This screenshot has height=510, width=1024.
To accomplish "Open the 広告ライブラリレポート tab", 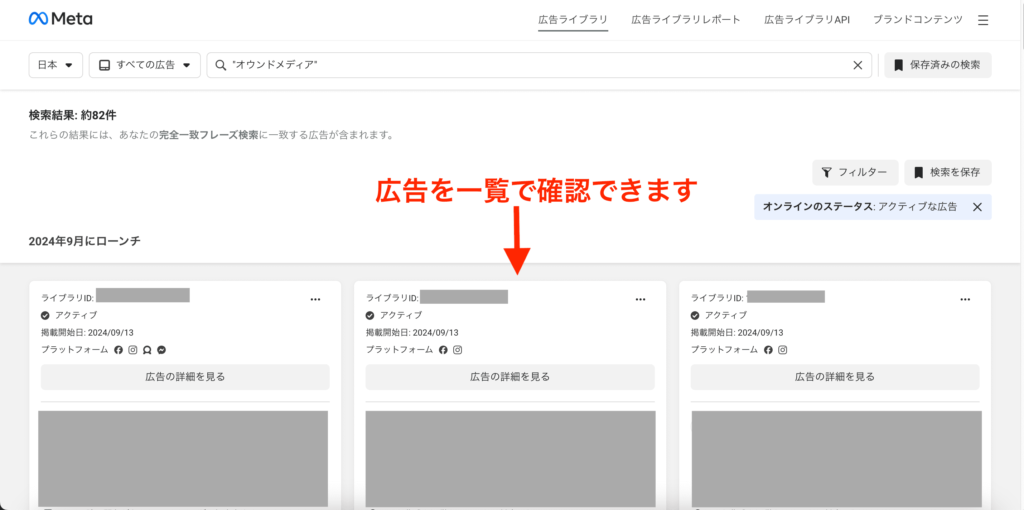I will point(686,20).
